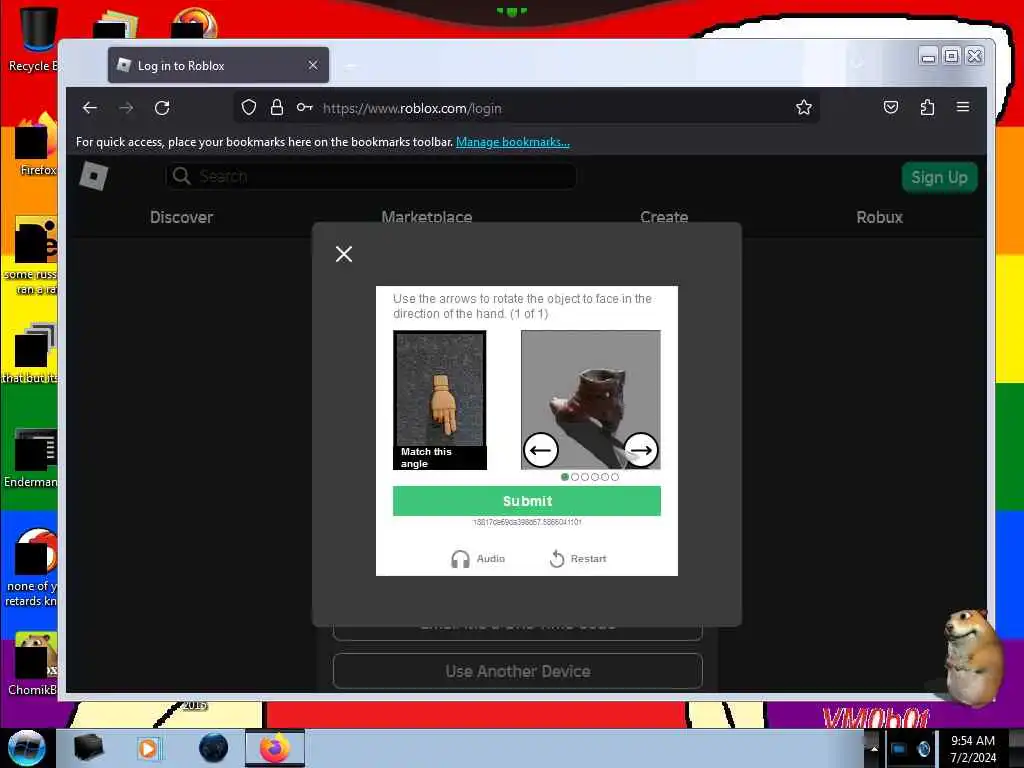The image size is (1024, 768).
Task: Open the Discover navigation item
Action: tap(182, 217)
